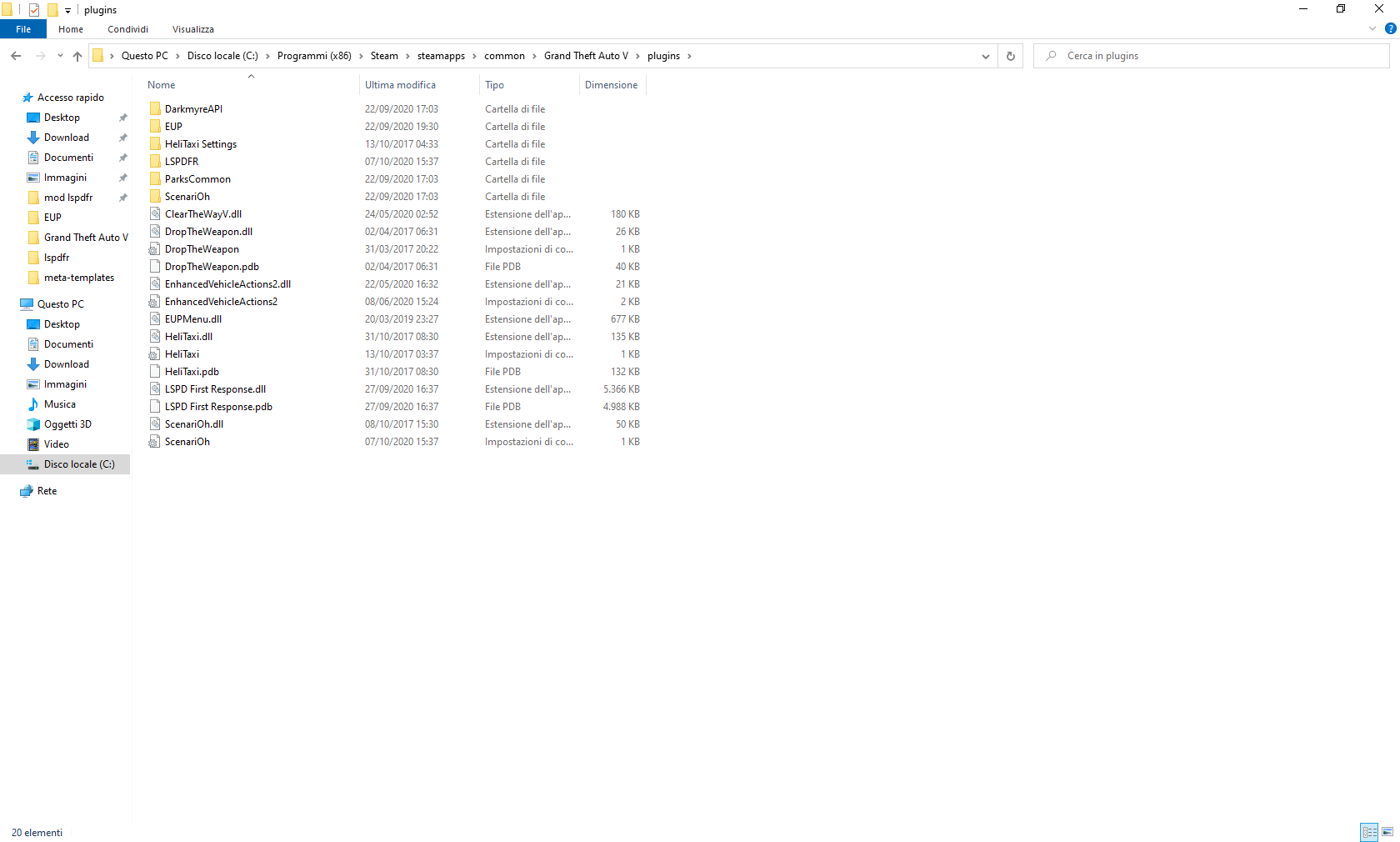
Task: Sort files by Dimensione column header
Action: (612, 85)
